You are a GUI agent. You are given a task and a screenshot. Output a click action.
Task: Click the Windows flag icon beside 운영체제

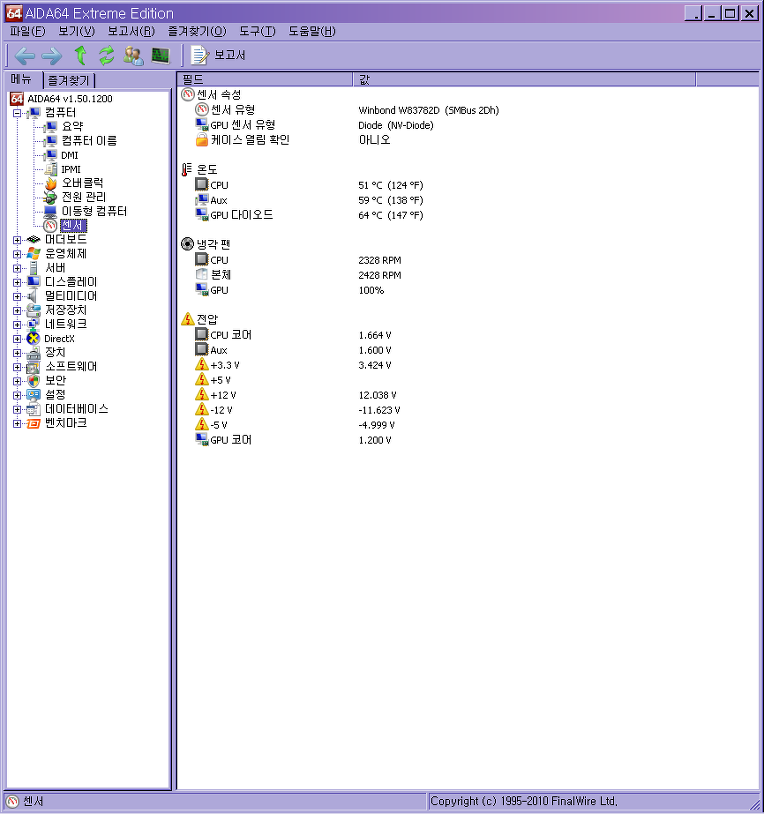pos(33,254)
